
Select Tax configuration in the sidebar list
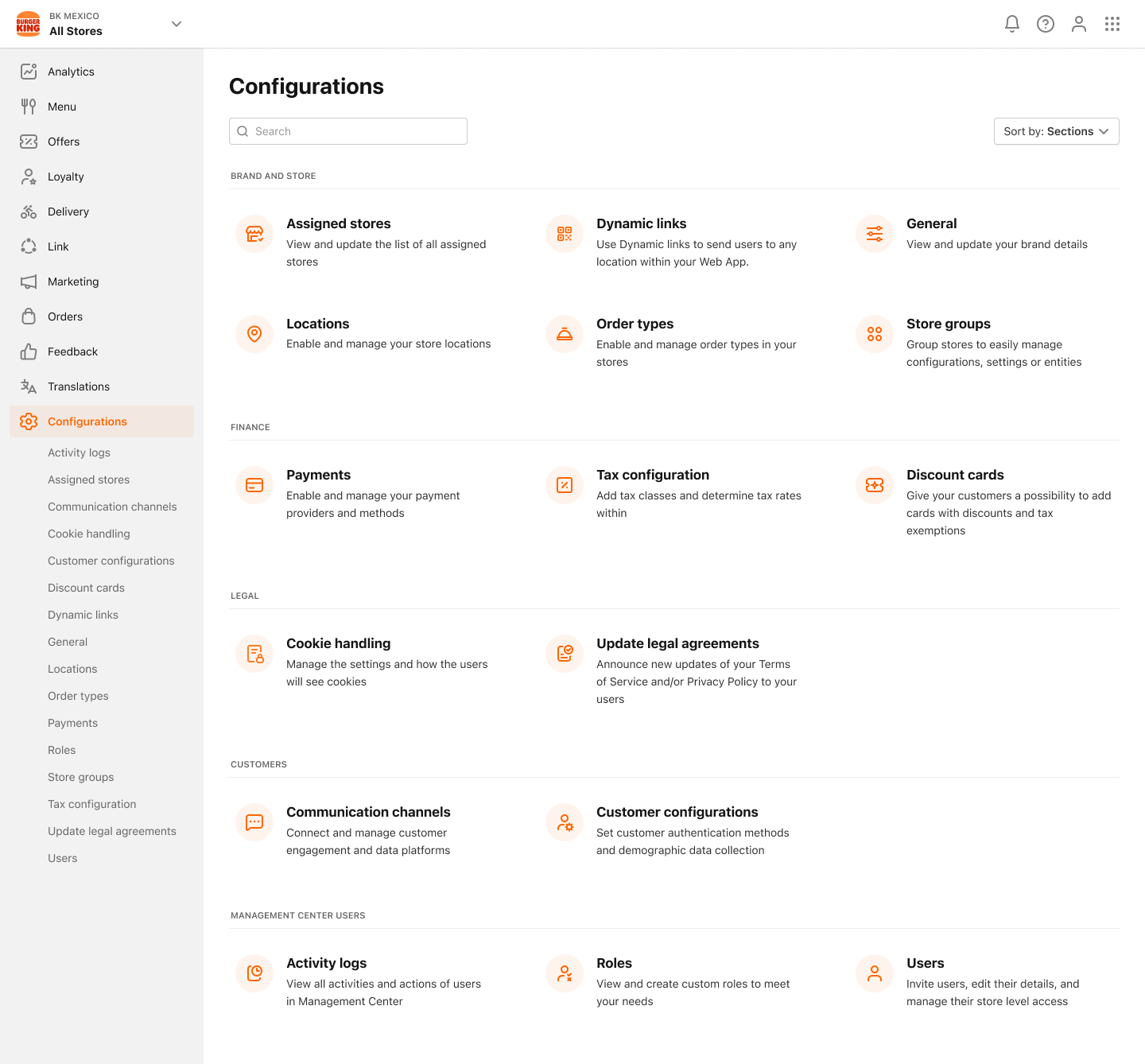pyautogui.click(x=91, y=804)
